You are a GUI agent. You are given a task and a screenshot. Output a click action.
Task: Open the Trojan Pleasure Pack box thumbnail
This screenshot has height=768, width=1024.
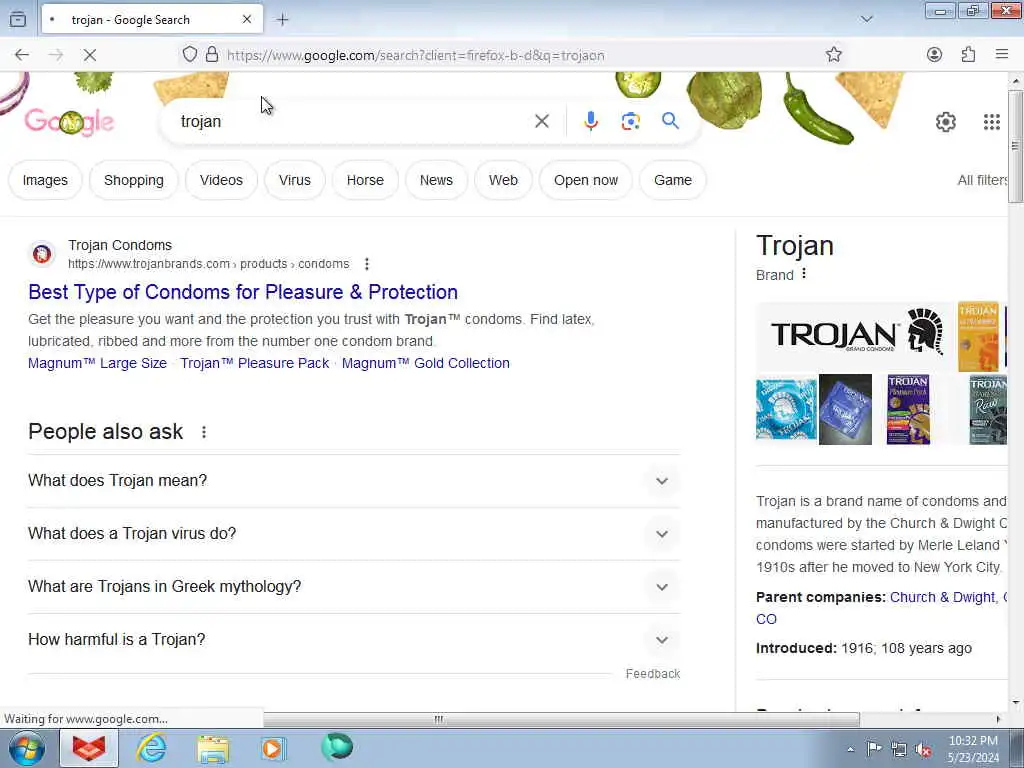click(908, 409)
